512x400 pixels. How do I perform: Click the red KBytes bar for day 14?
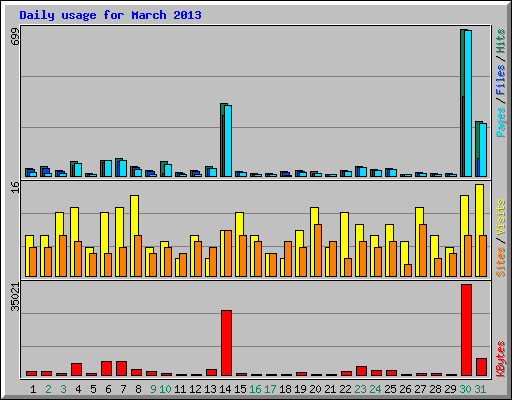click(226, 343)
